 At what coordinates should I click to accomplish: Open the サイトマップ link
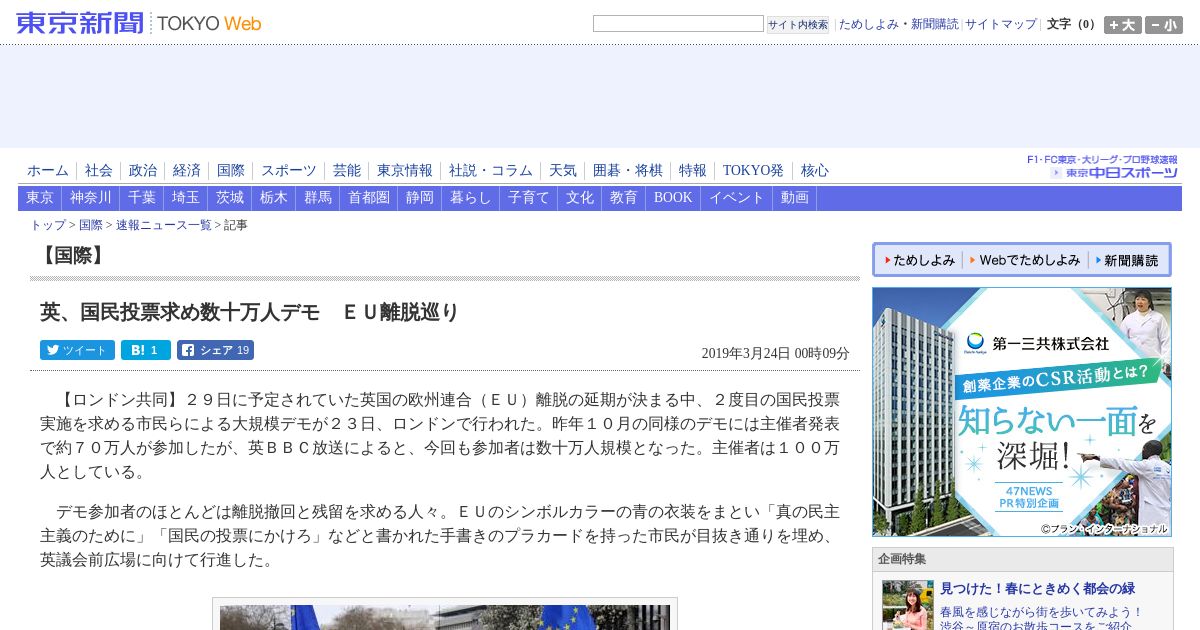pos(1001,24)
